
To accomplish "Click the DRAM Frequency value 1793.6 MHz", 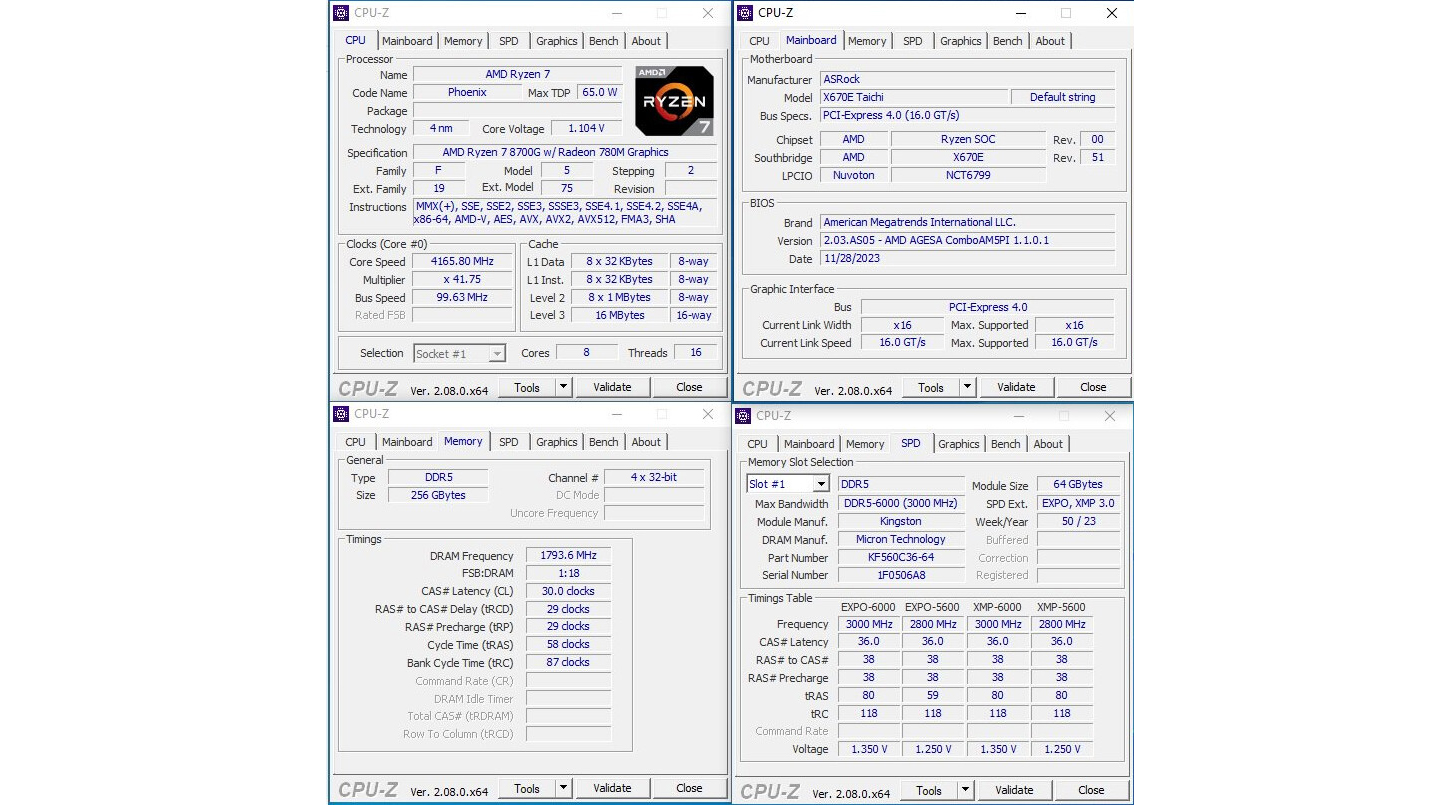I will (568, 556).
